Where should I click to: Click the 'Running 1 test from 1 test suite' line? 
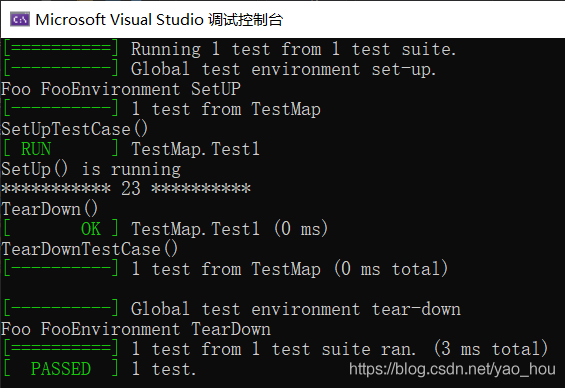click(x=293, y=49)
